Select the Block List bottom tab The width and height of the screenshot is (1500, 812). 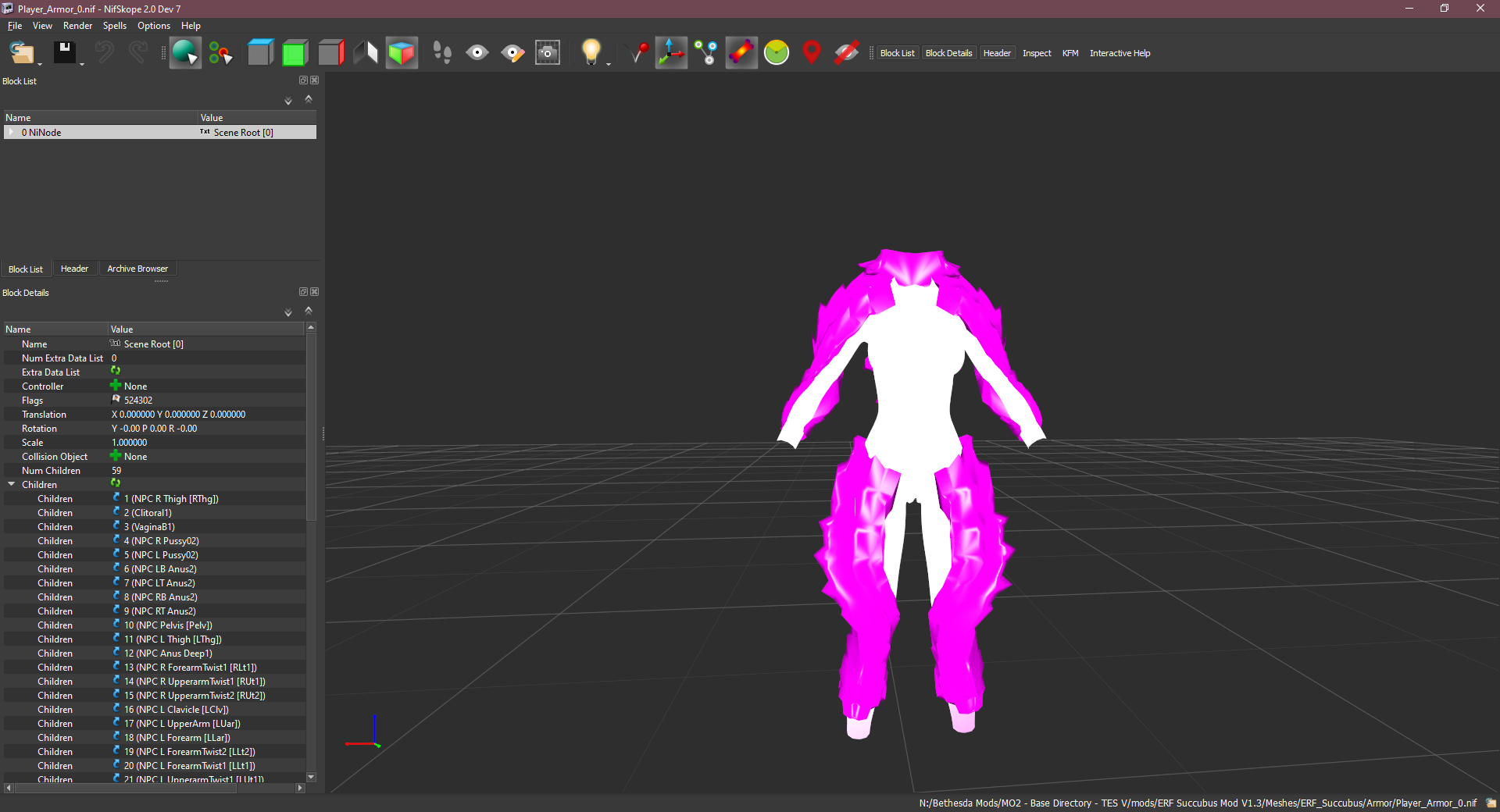pos(26,269)
